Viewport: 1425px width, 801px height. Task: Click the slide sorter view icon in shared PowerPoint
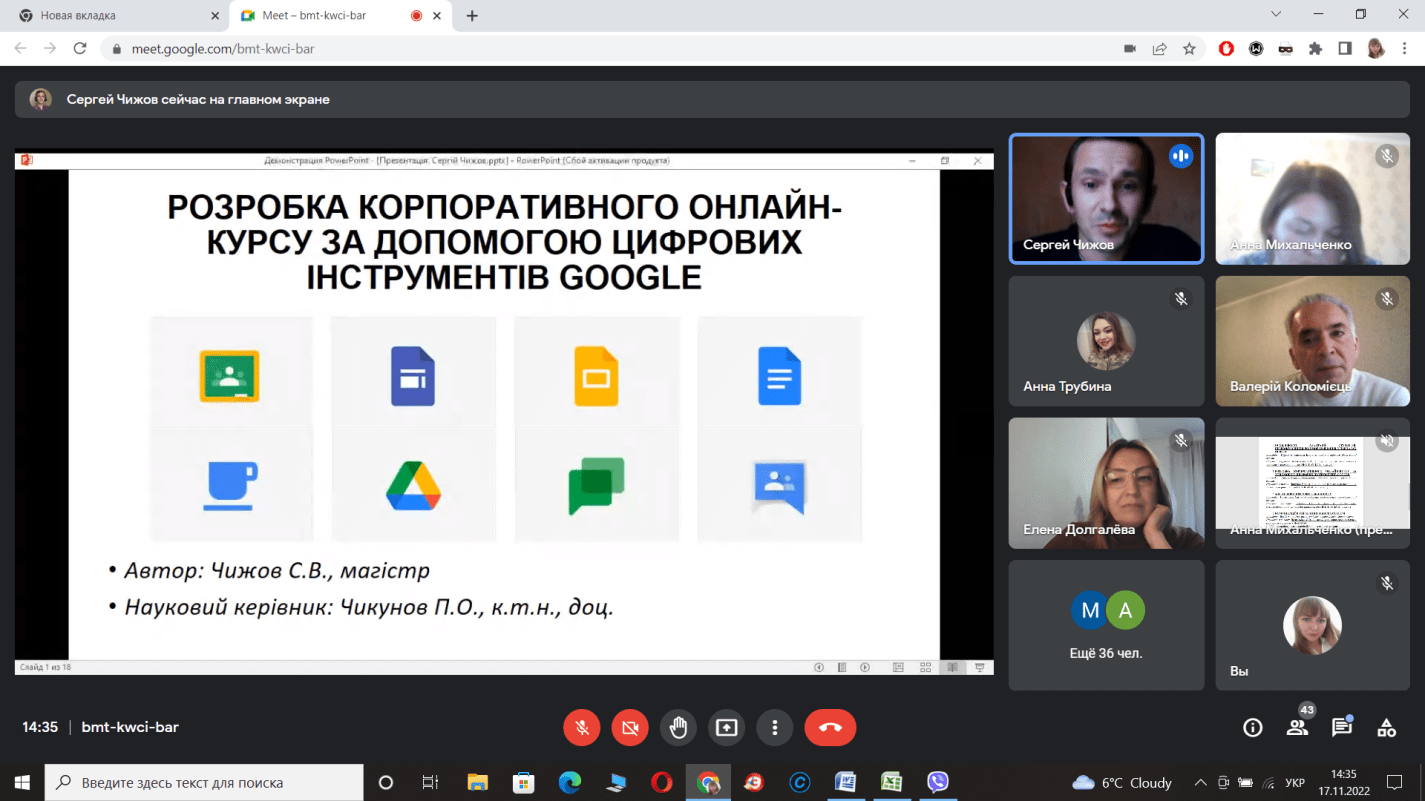point(925,667)
